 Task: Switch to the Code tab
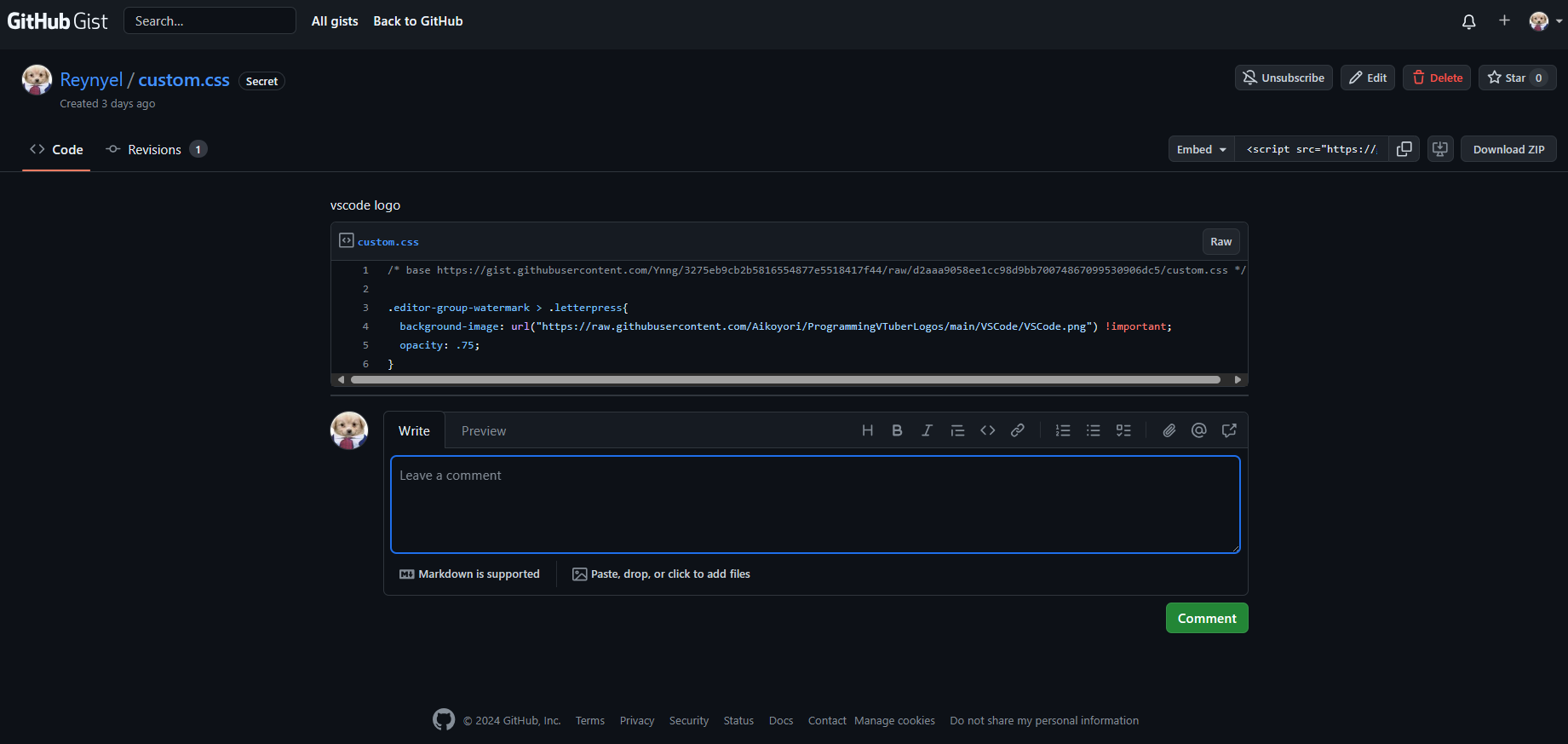point(56,149)
